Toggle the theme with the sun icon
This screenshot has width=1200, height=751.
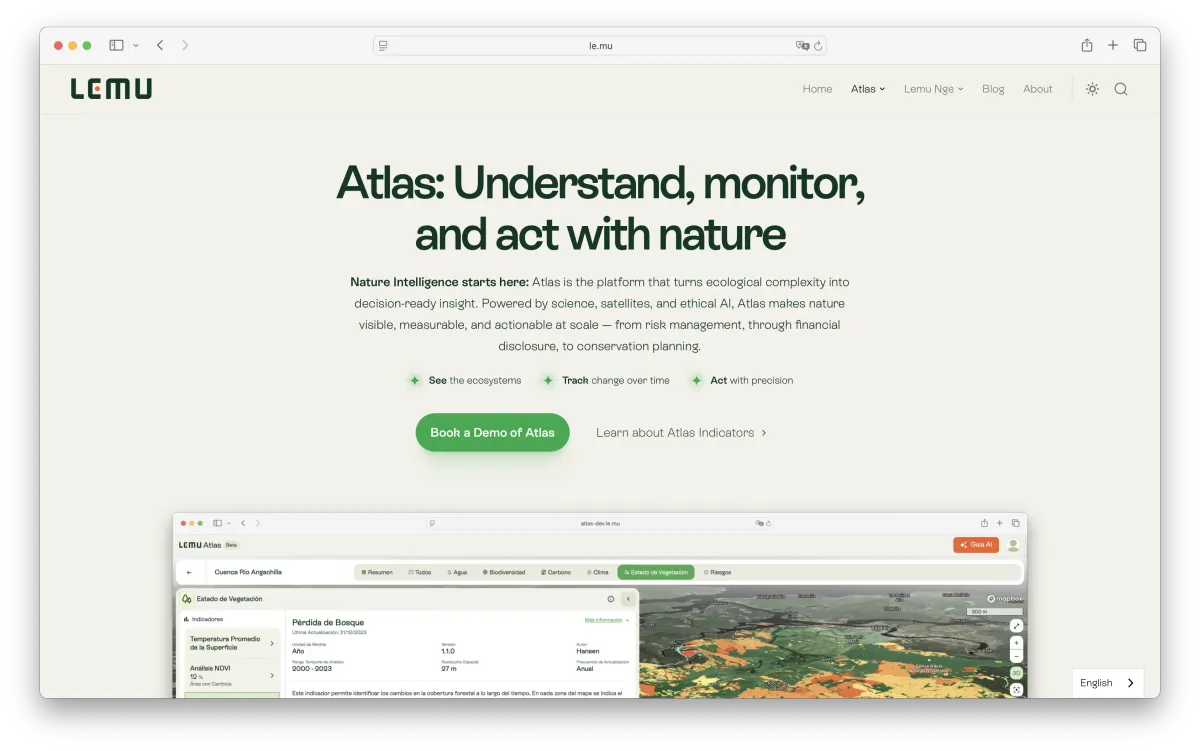tap(1092, 88)
